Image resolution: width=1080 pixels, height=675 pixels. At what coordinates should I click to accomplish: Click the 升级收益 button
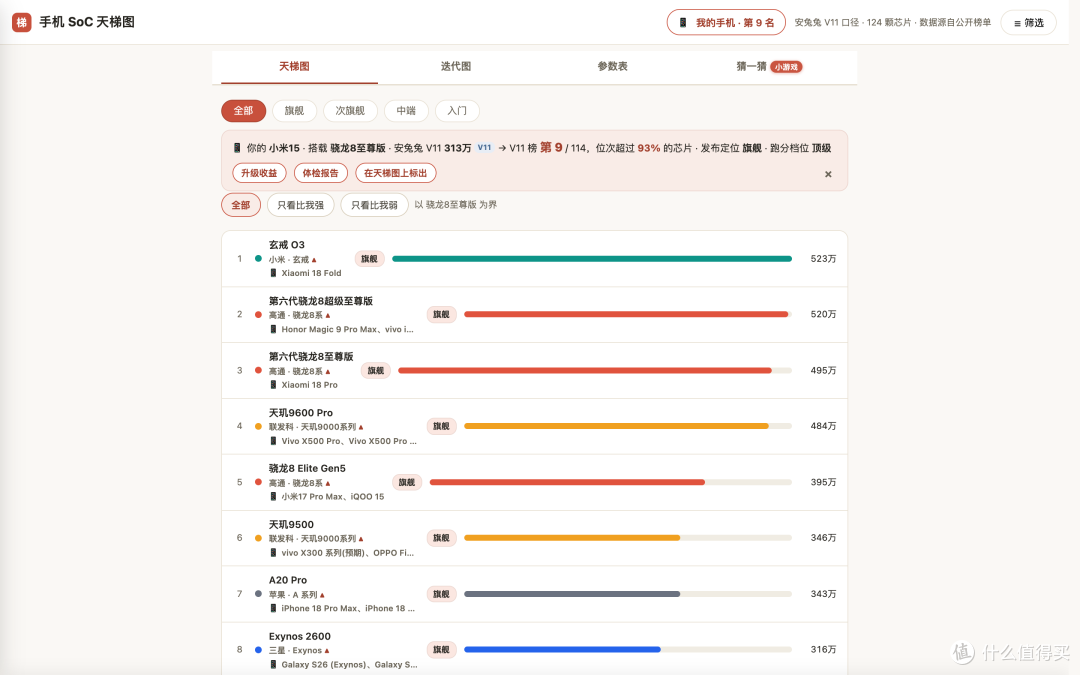(259, 173)
